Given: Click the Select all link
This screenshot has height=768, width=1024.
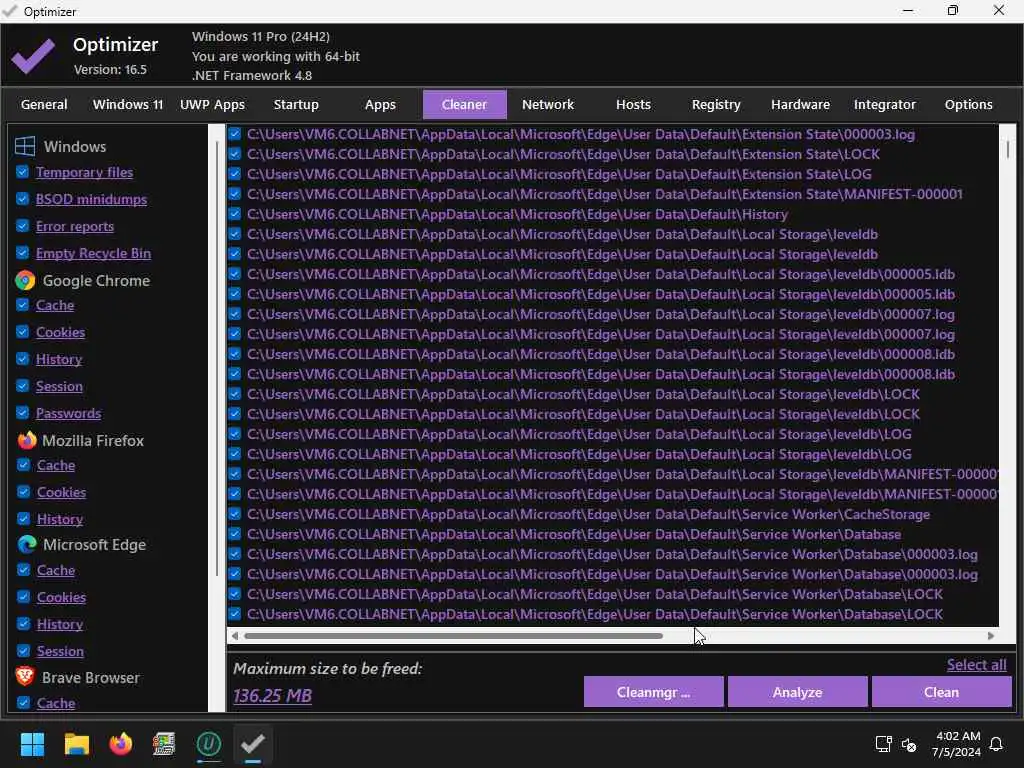Looking at the screenshot, I should coord(976,665).
